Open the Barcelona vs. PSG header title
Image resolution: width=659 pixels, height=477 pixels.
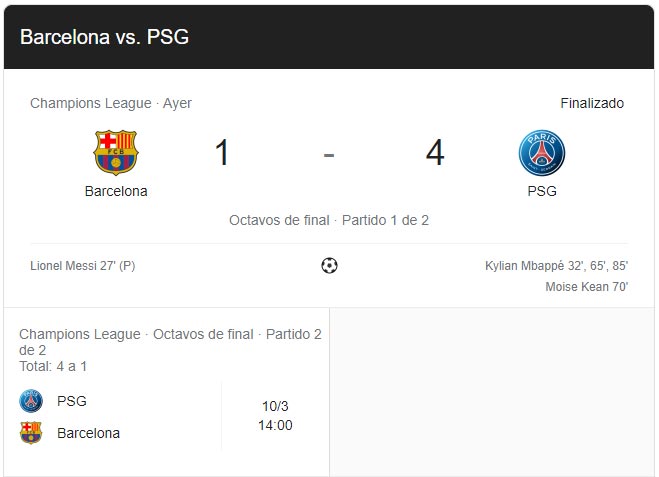tap(104, 37)
